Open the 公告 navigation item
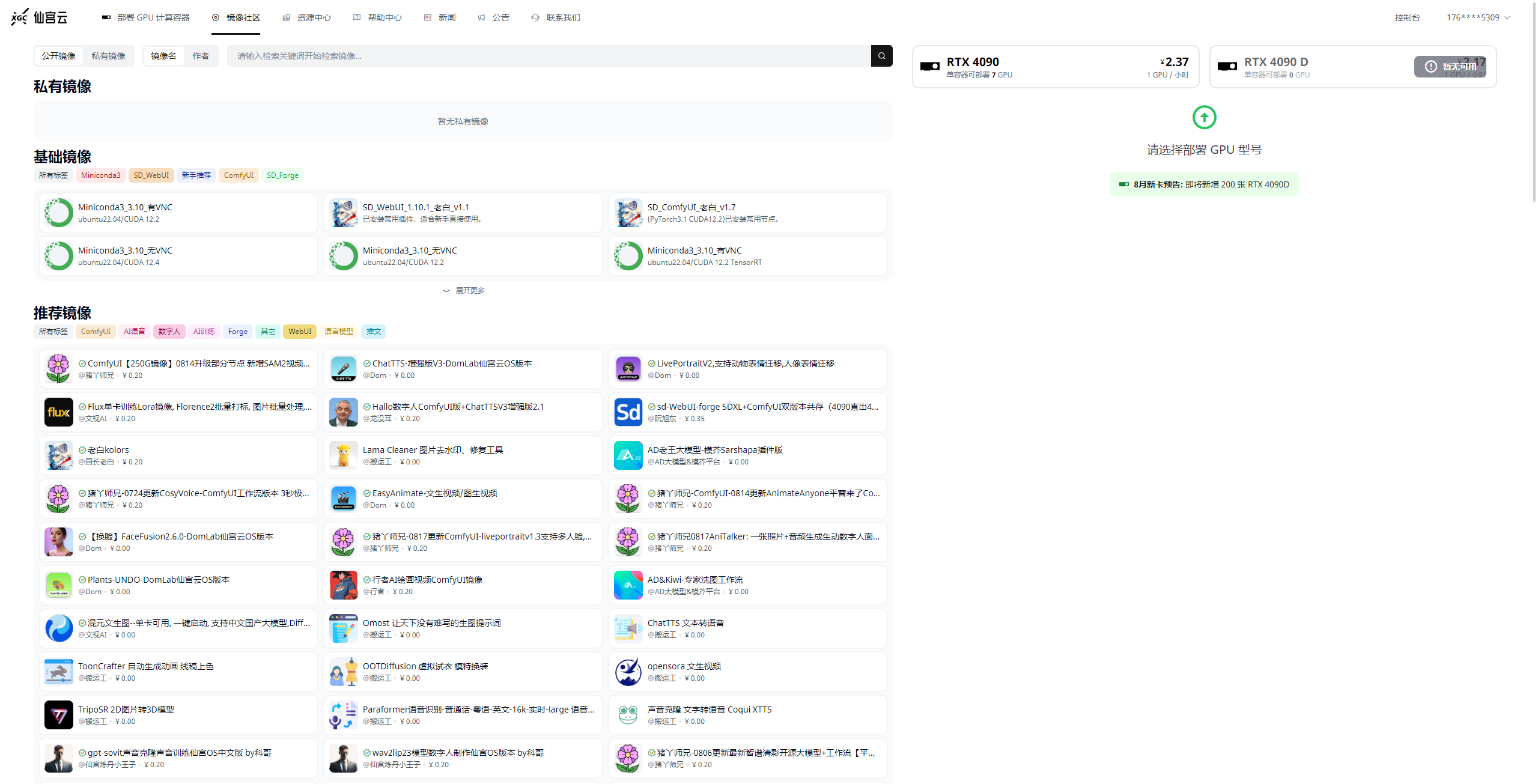 494,17
